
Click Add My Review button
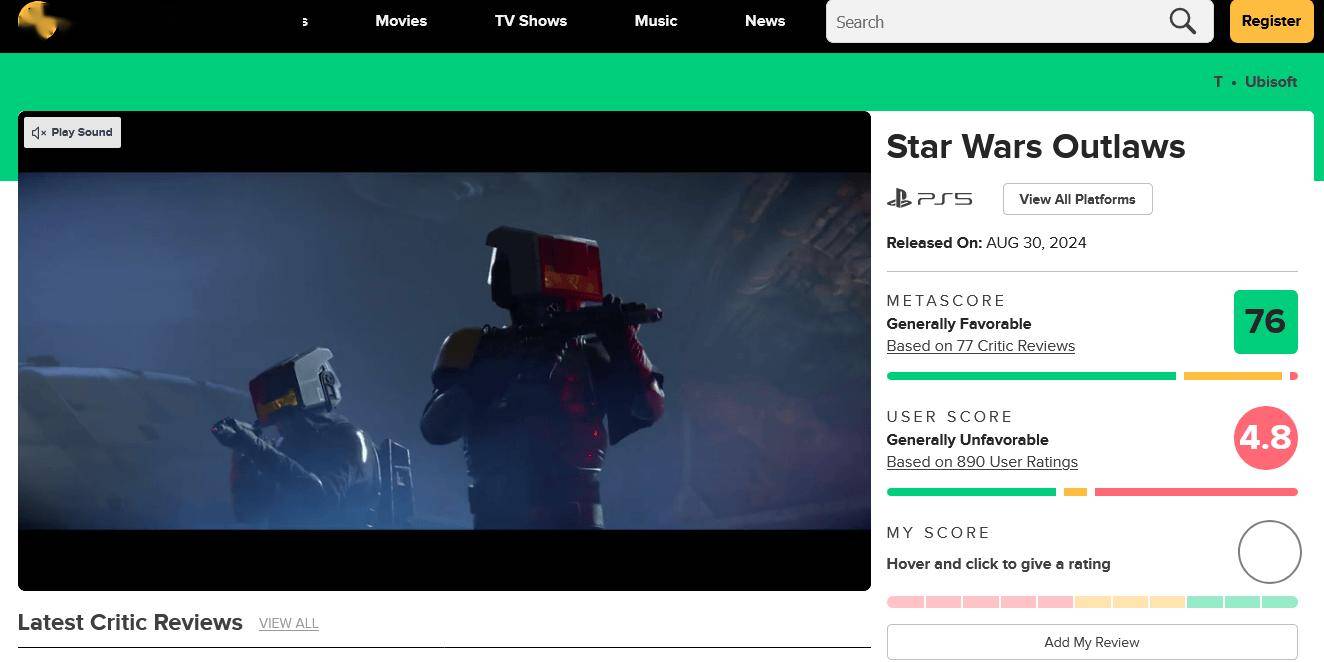pos(1092,642)
